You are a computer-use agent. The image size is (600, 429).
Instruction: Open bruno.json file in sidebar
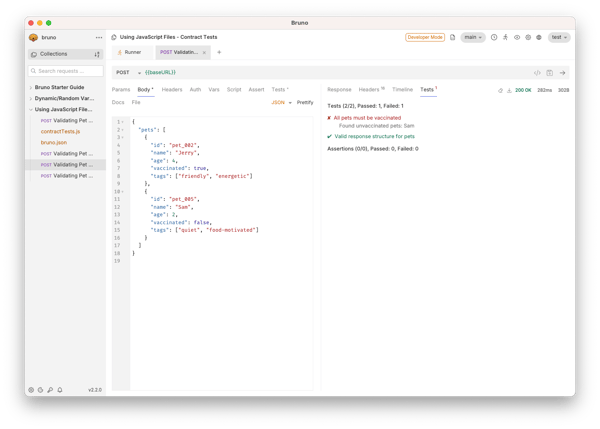(54, 143)
